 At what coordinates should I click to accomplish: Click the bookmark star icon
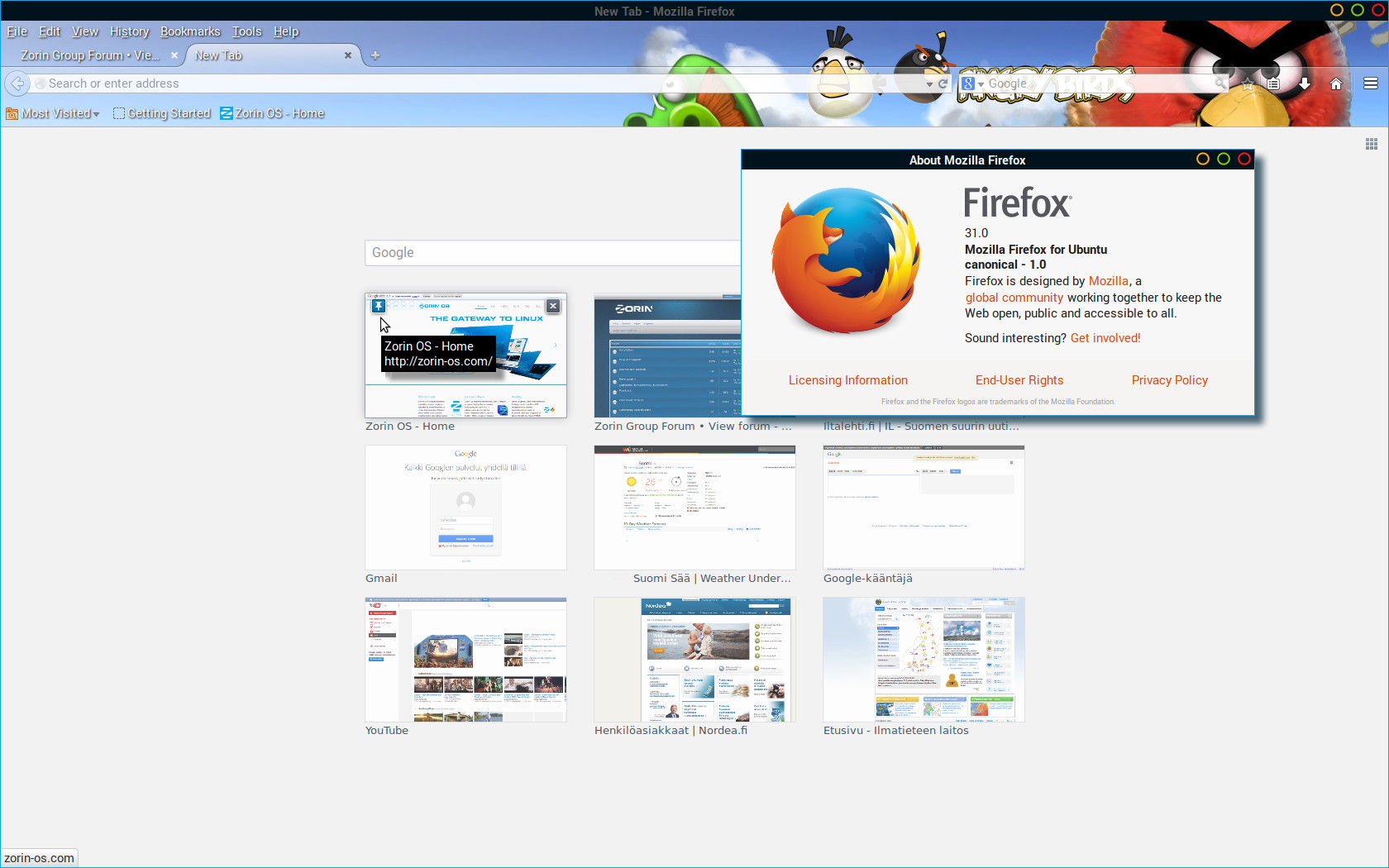1248,83
